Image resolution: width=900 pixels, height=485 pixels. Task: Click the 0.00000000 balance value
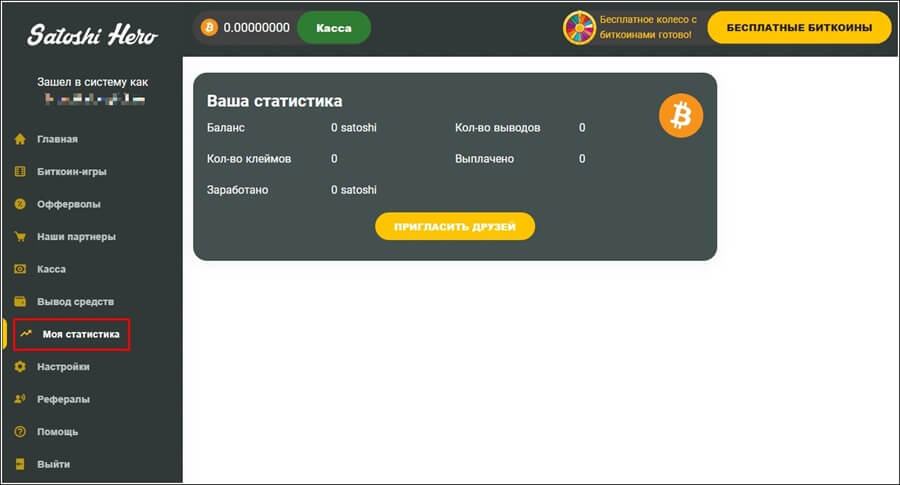(x=257, y=28)
